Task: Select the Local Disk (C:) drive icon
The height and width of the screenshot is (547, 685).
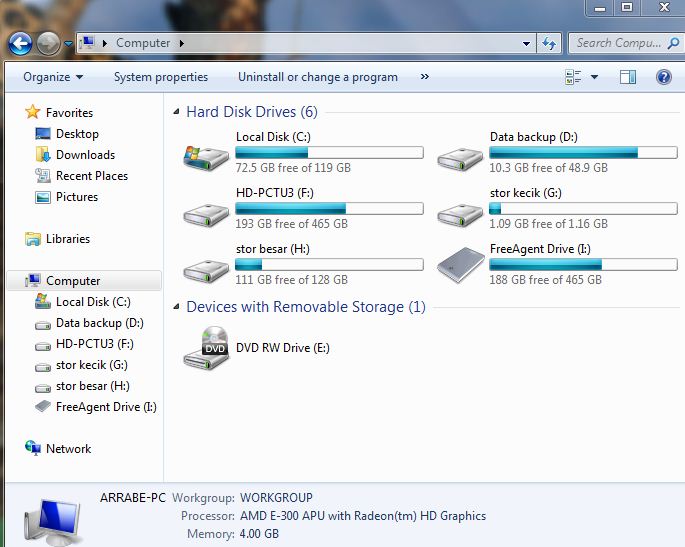Action: (206, 158)
